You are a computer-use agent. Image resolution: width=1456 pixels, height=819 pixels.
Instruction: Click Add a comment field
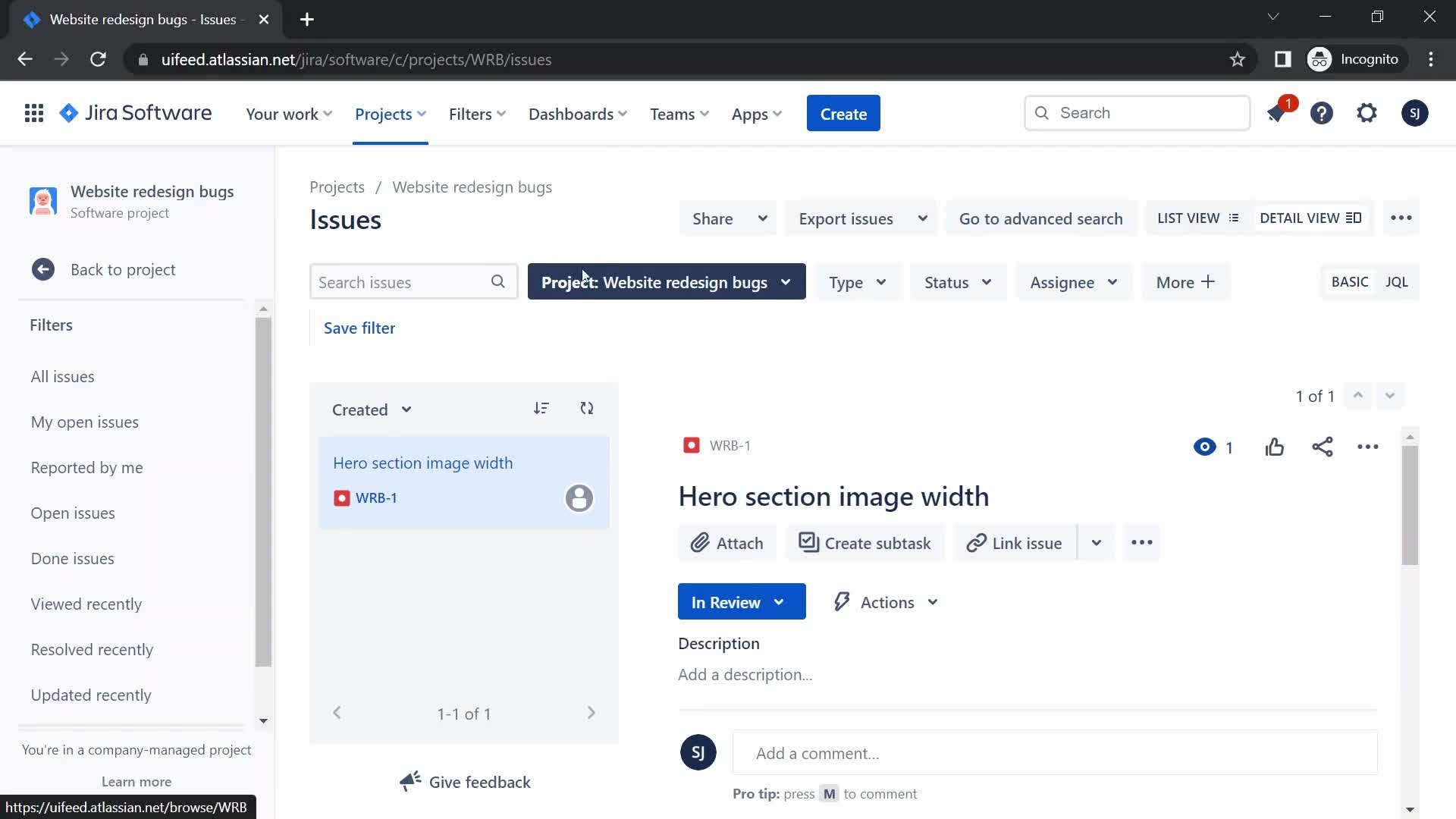pos(1054,753)
